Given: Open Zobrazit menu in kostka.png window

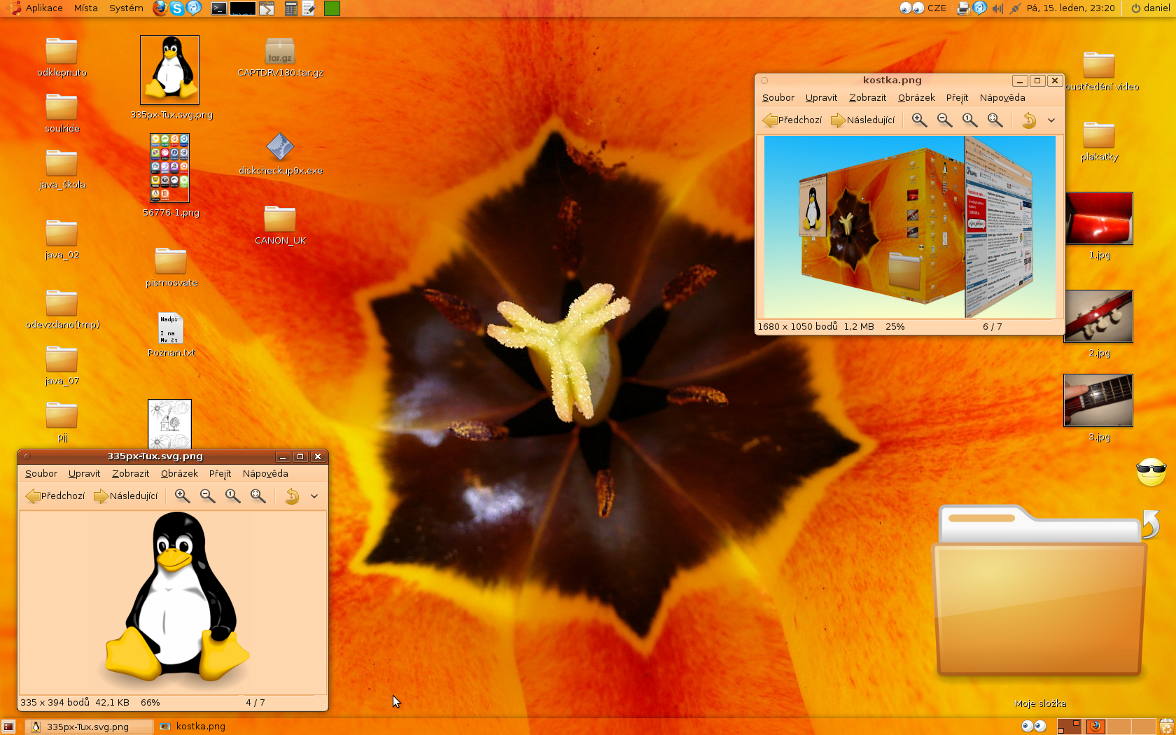Looking at the screenshot, I should [x=868, y=98].
